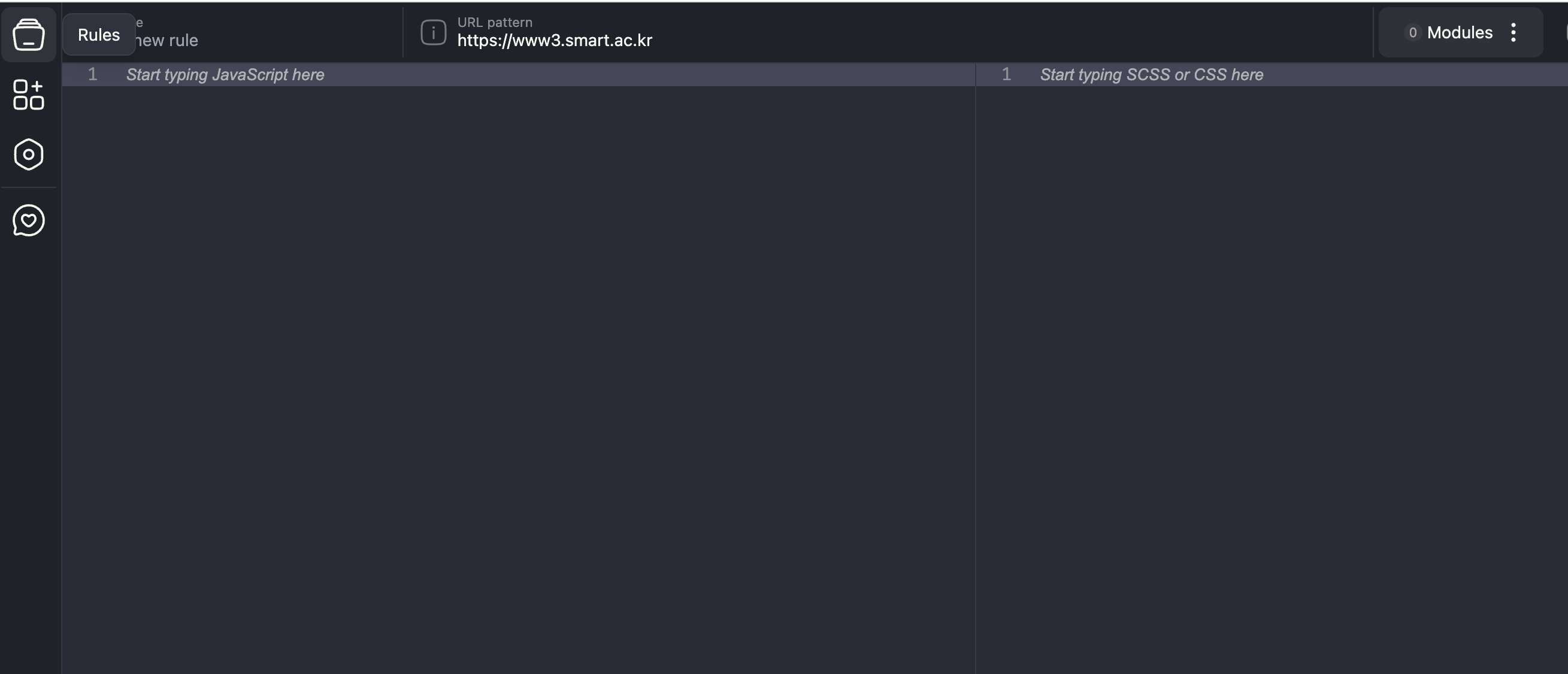Edit the rule name field "new rule"

pos(167,41)
